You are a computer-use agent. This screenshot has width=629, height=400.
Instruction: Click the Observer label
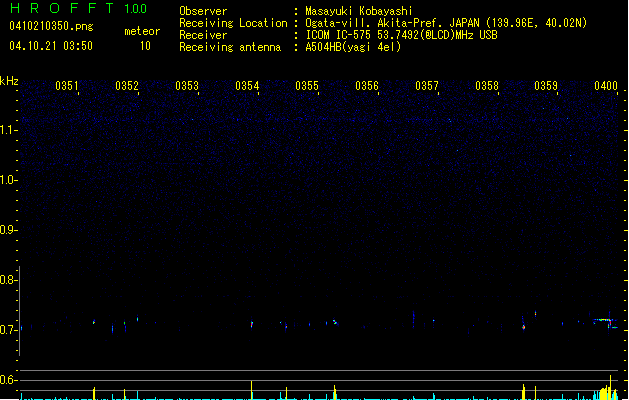(203, 11)
